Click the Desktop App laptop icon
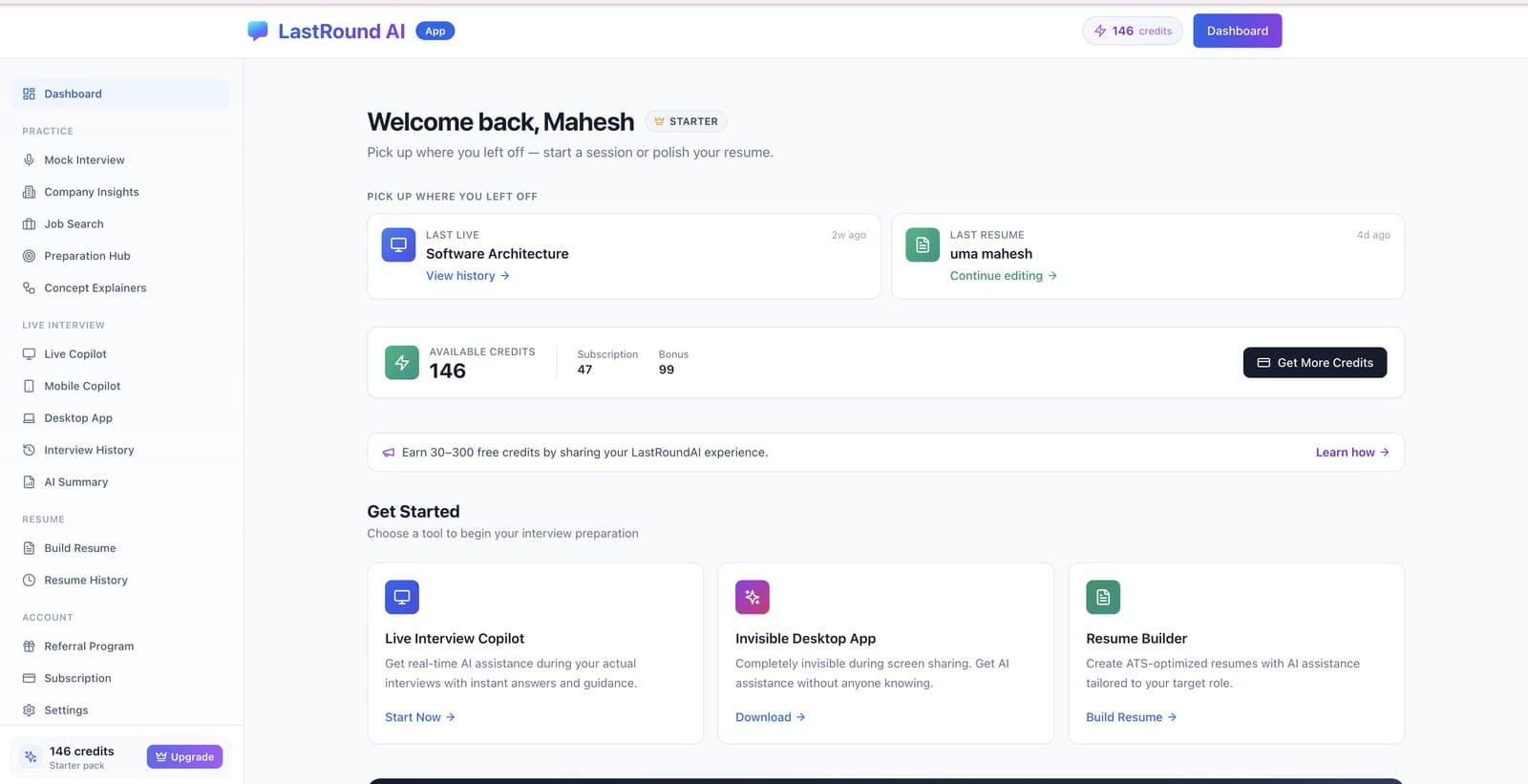 tap(29, 418)
